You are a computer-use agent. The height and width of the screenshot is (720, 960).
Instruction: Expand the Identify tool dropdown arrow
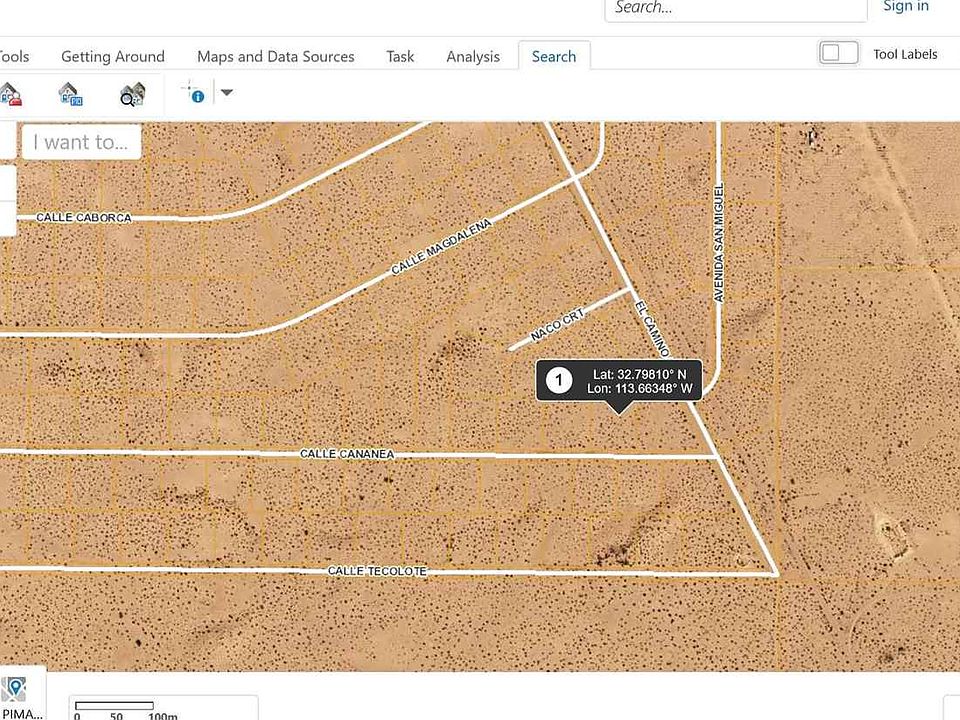coord(226,93)
